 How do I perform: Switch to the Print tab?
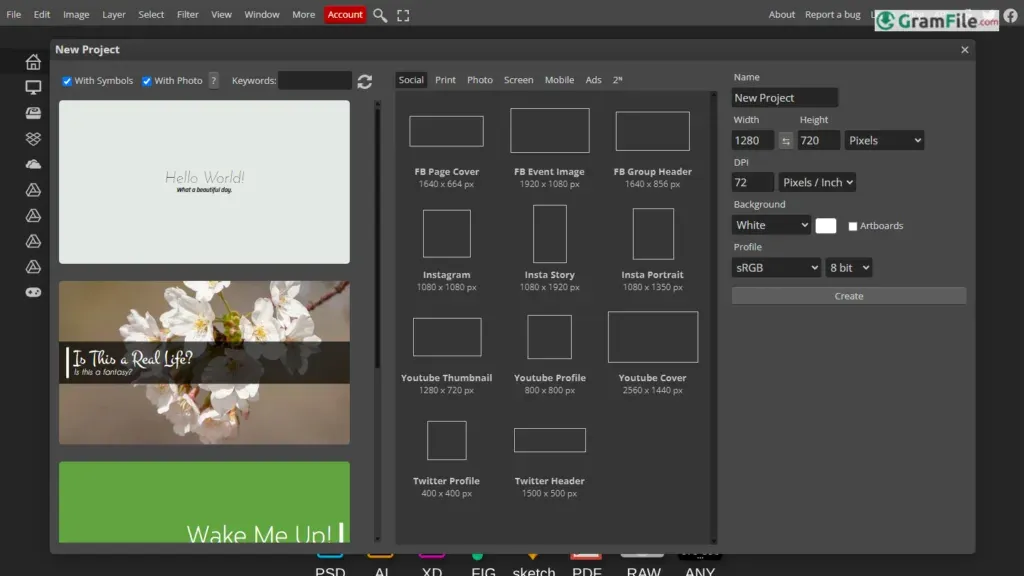point(445,80)
